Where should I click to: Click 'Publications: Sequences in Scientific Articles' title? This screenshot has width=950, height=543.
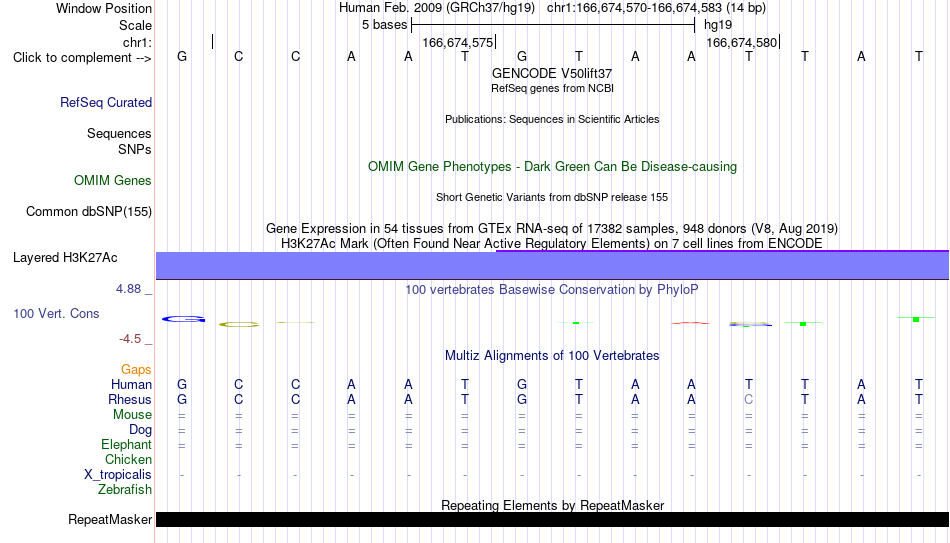pyautogui.click(x=552, y=119)
